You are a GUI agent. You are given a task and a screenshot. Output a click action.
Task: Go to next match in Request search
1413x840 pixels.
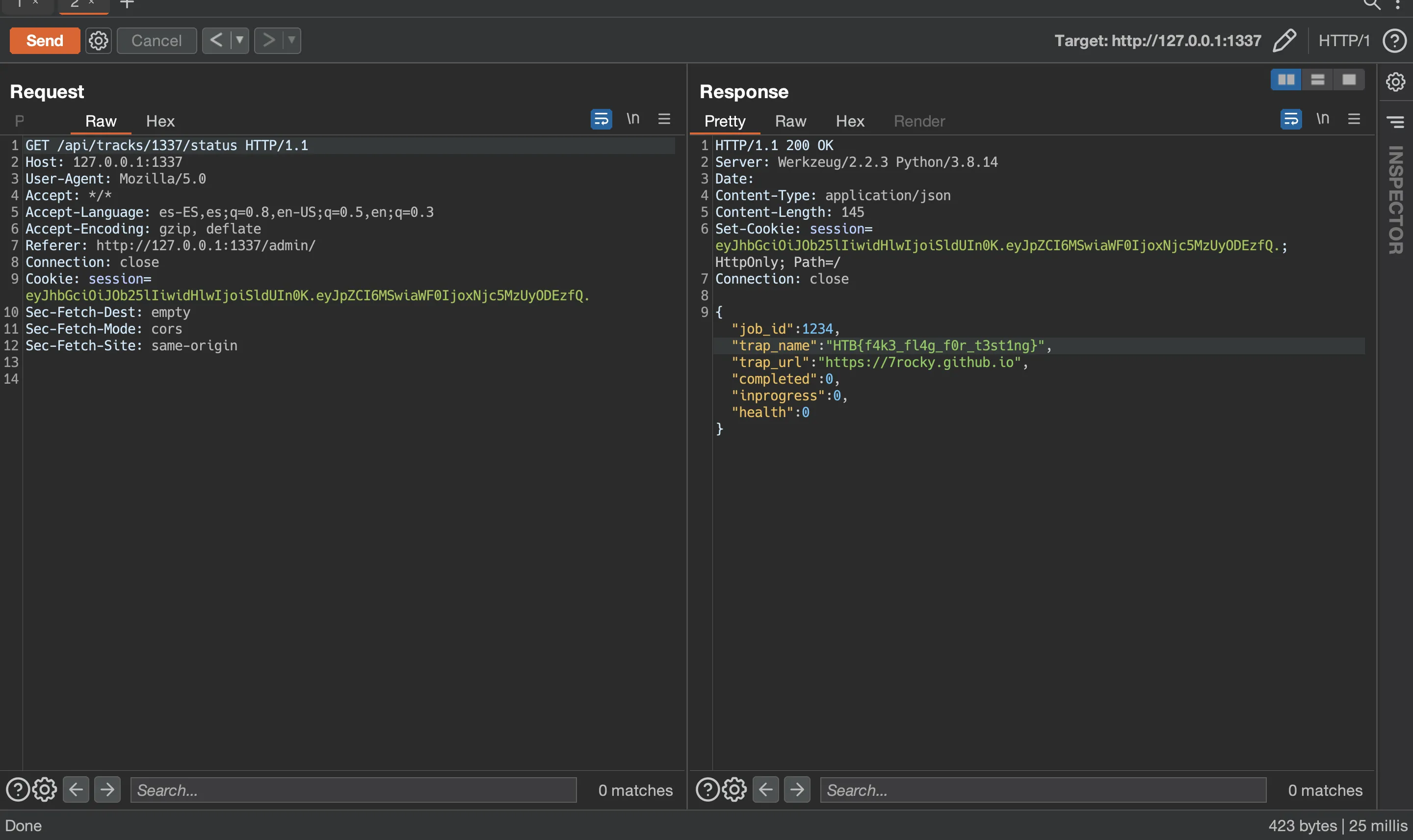(107, 789)
